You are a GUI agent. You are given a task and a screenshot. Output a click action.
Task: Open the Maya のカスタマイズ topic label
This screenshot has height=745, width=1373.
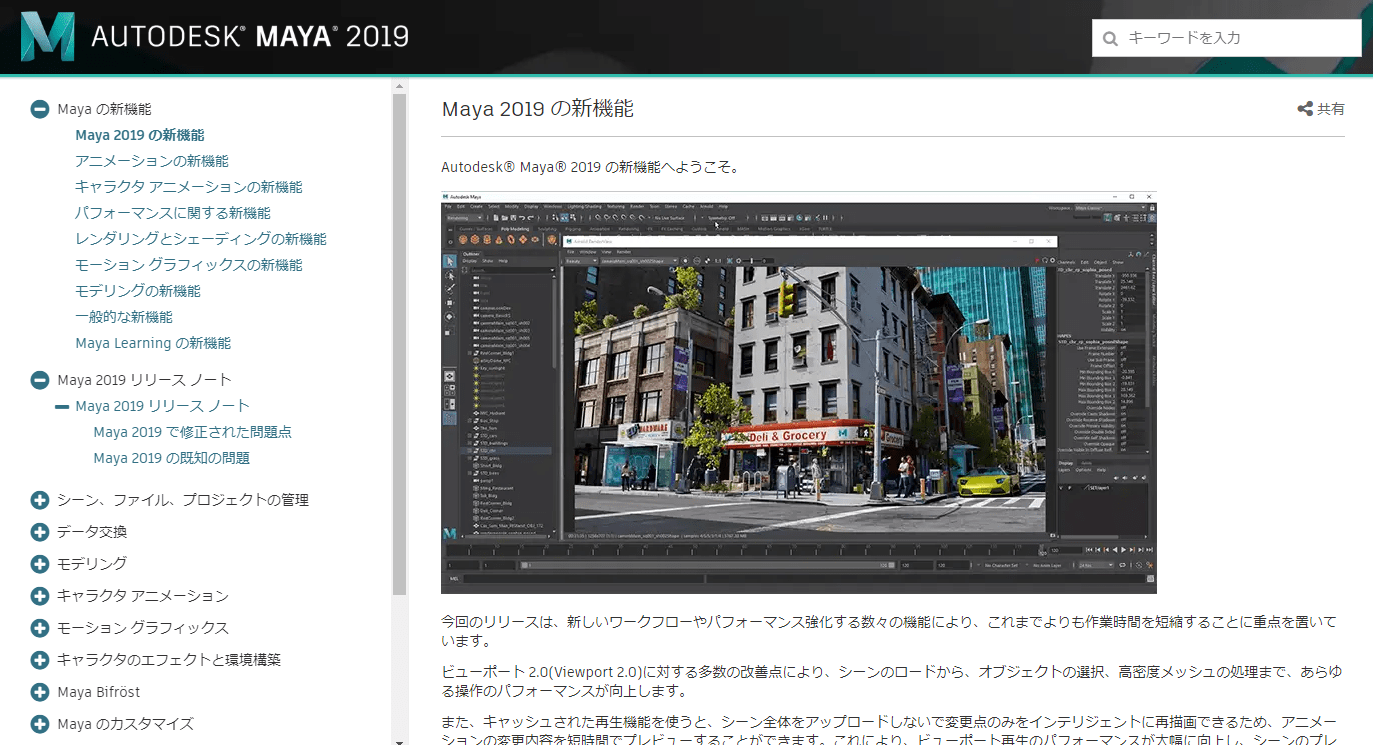(x=125, y=724)
